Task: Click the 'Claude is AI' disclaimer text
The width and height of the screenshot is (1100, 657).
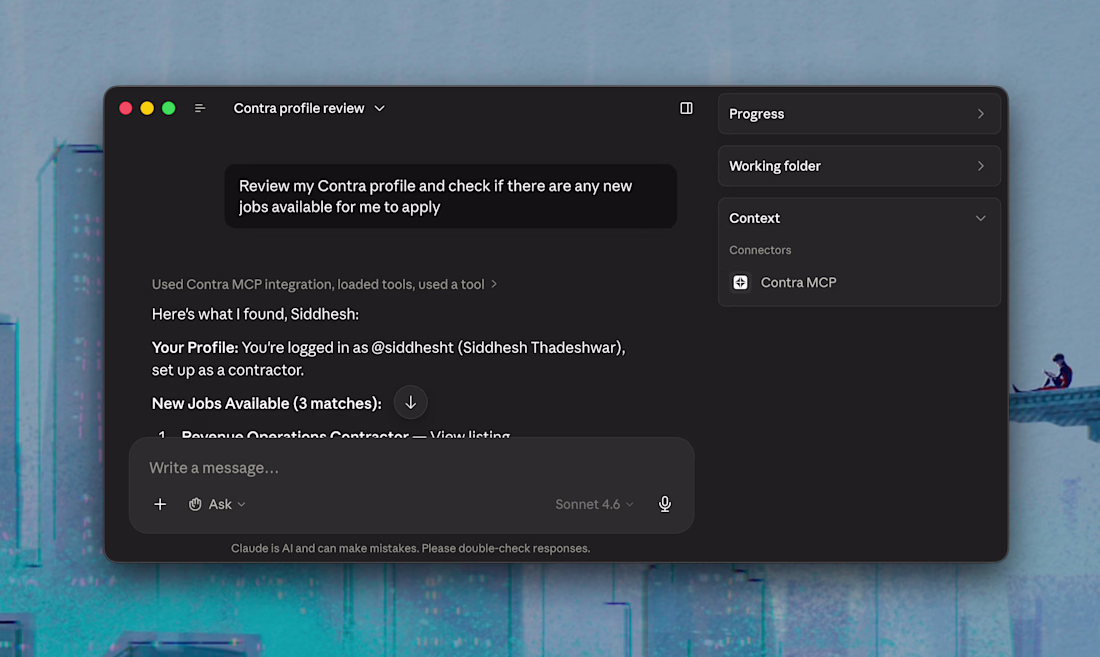Action: 410,548
